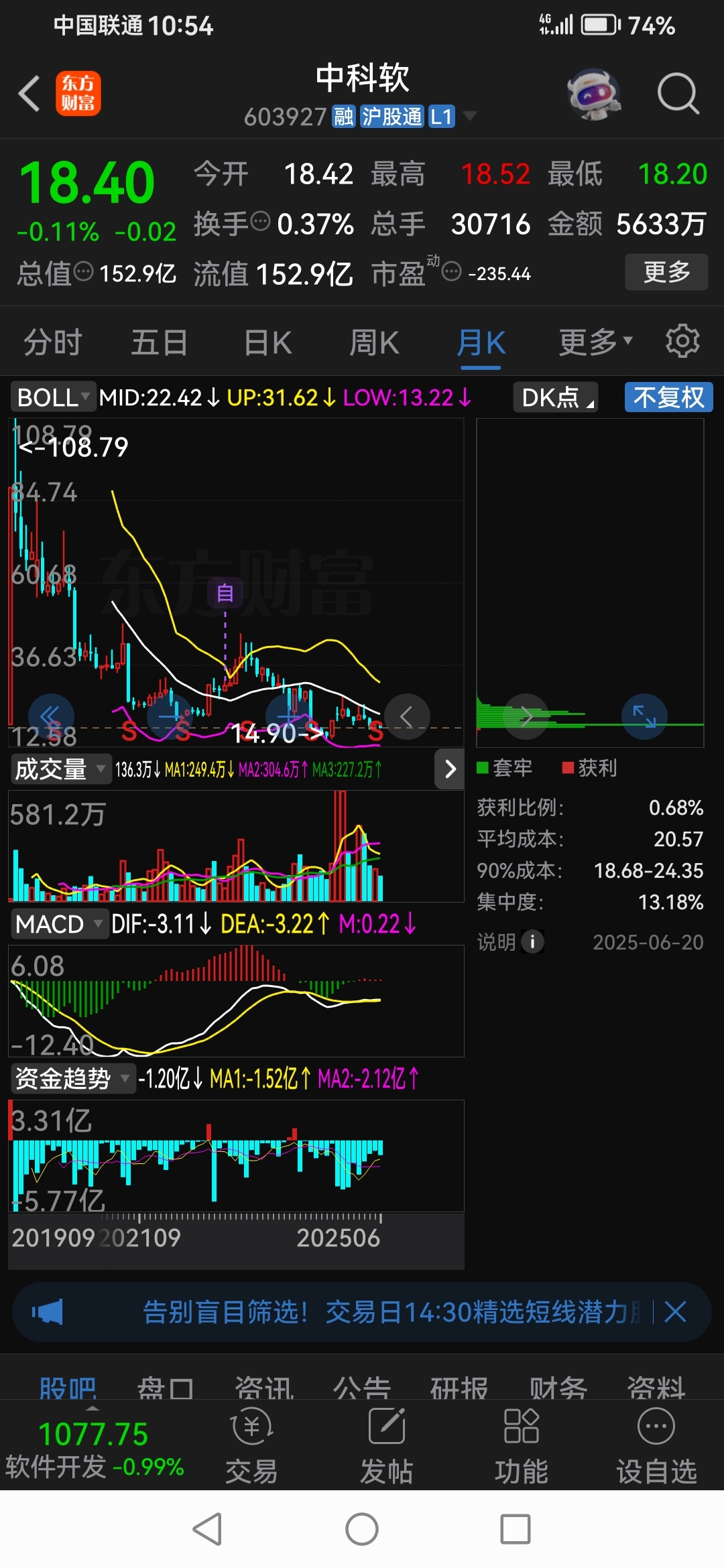Open 更多 chart period dropdown

point(595,342)
